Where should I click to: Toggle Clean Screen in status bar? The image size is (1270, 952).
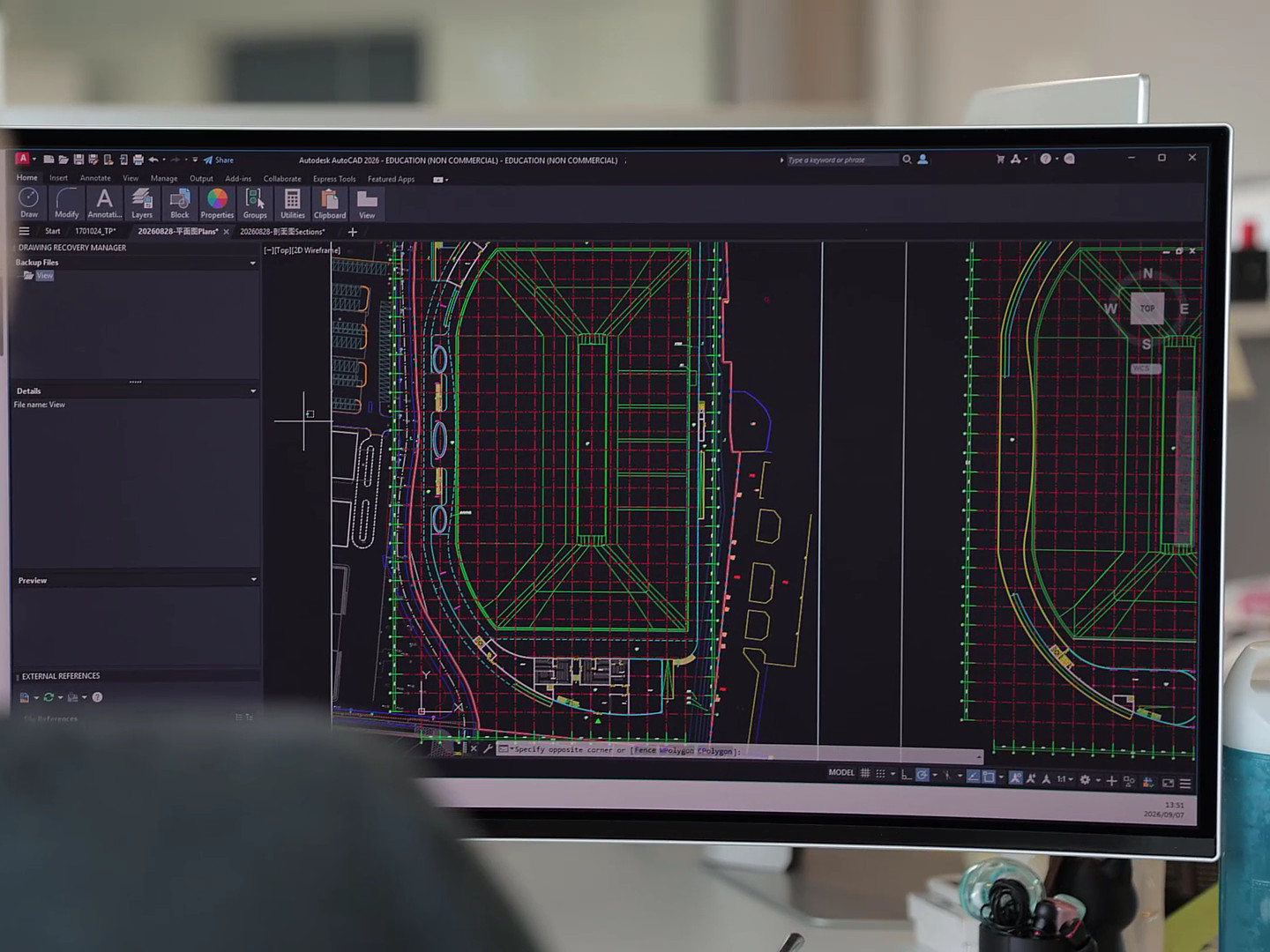[1168, 783]
